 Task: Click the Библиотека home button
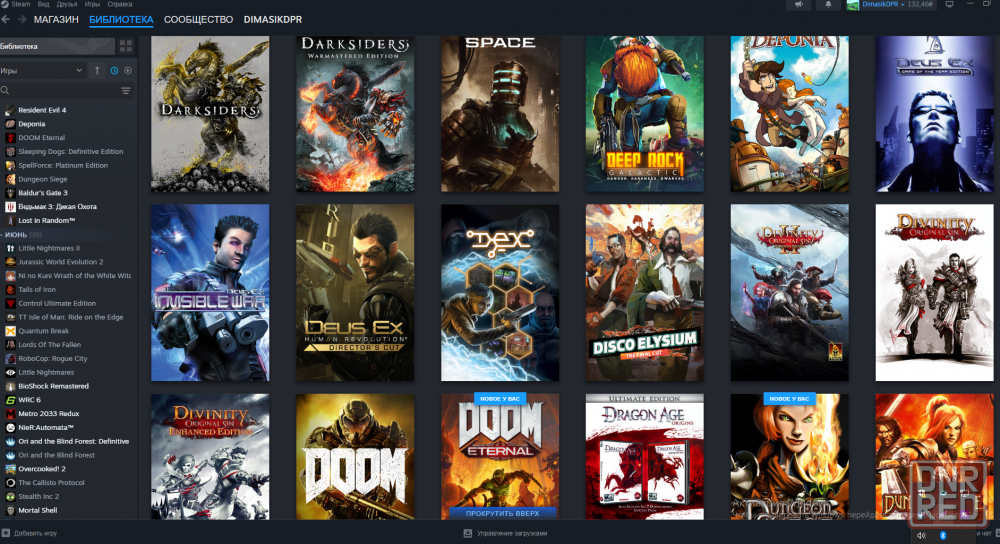click(57, 46)
